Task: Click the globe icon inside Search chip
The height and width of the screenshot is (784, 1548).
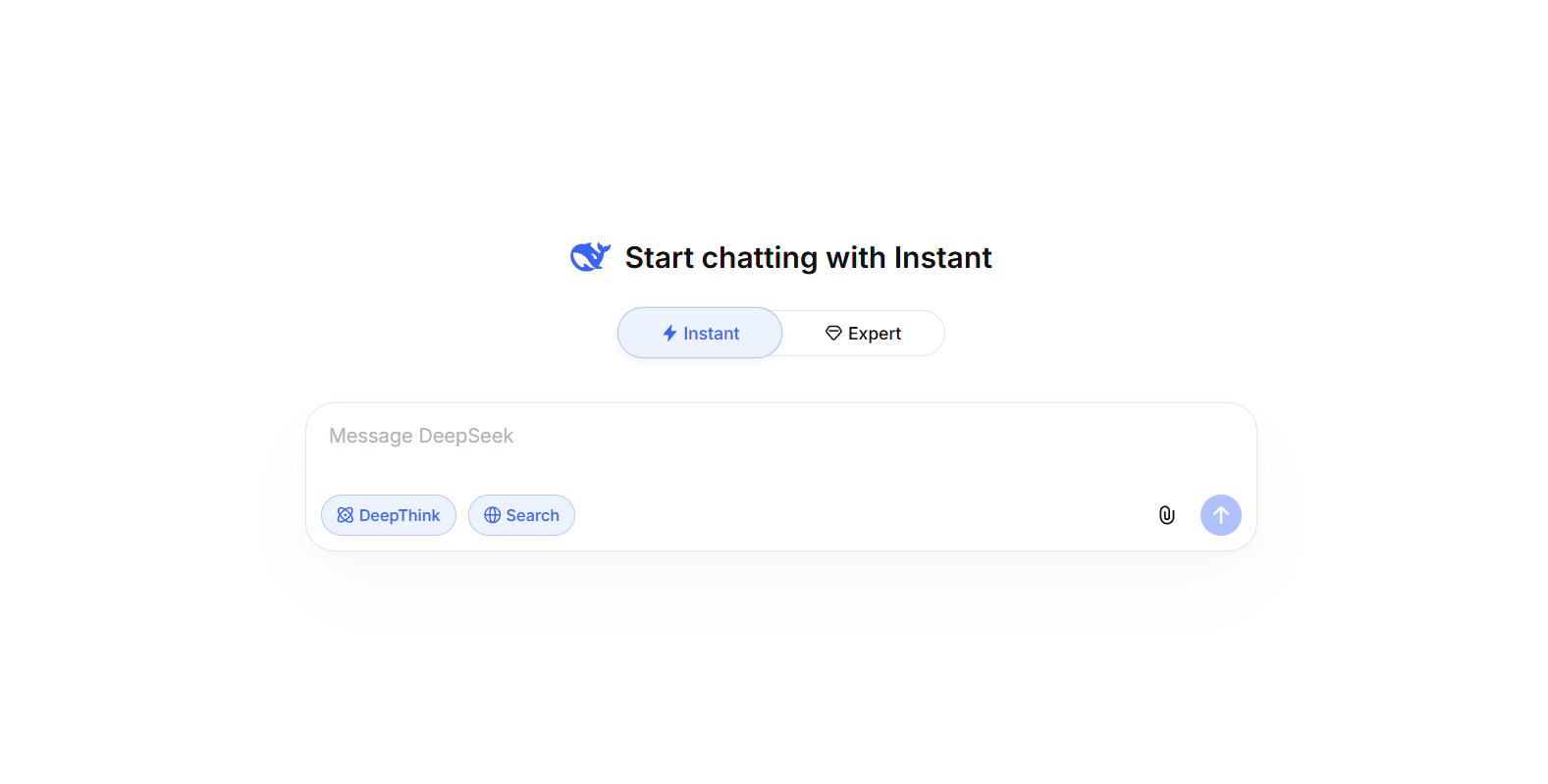Action: 493,515
